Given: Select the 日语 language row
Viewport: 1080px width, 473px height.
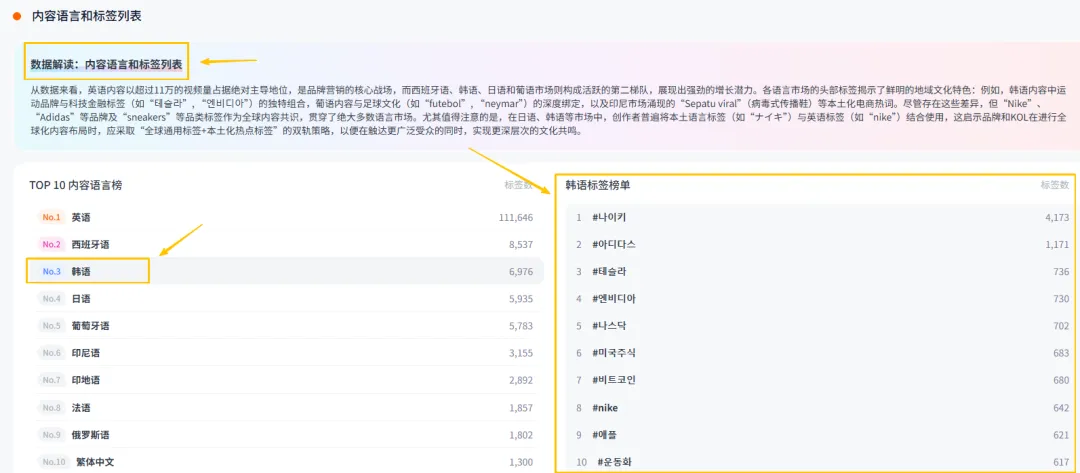Looking at the screenshot, I should (286, 299).
